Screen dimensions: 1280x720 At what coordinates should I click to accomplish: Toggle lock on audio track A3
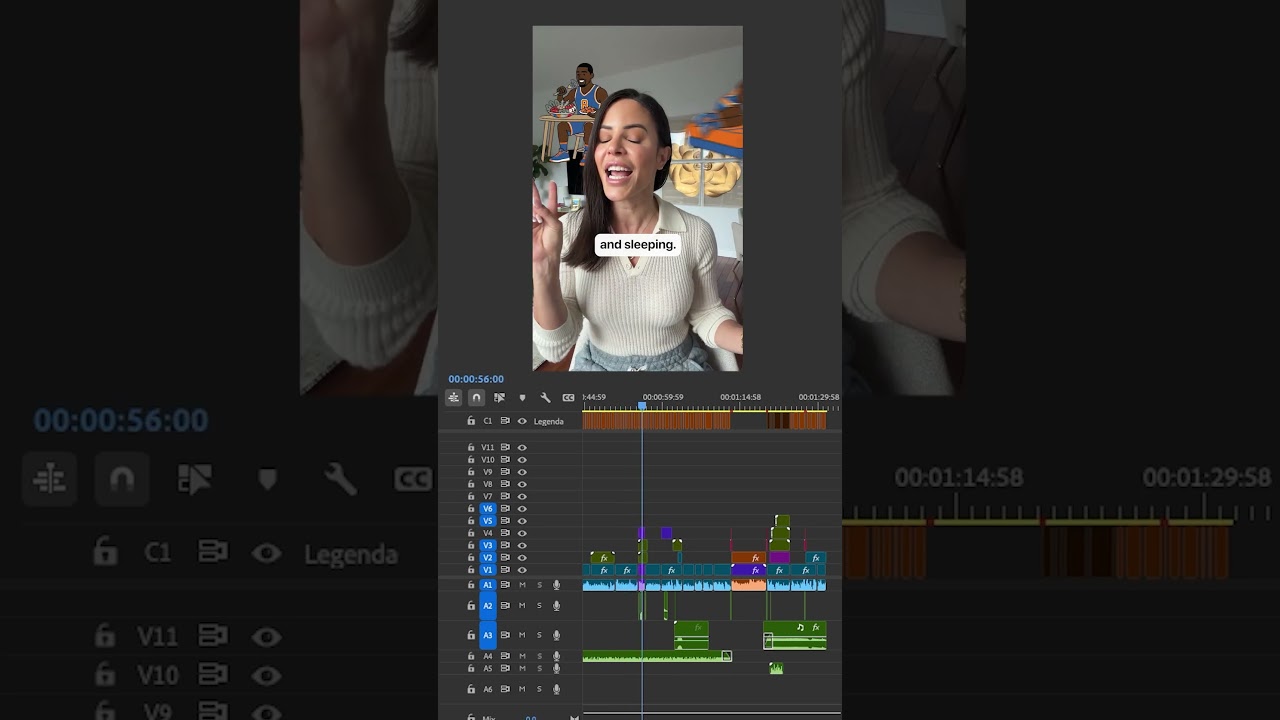pos(471,635)
